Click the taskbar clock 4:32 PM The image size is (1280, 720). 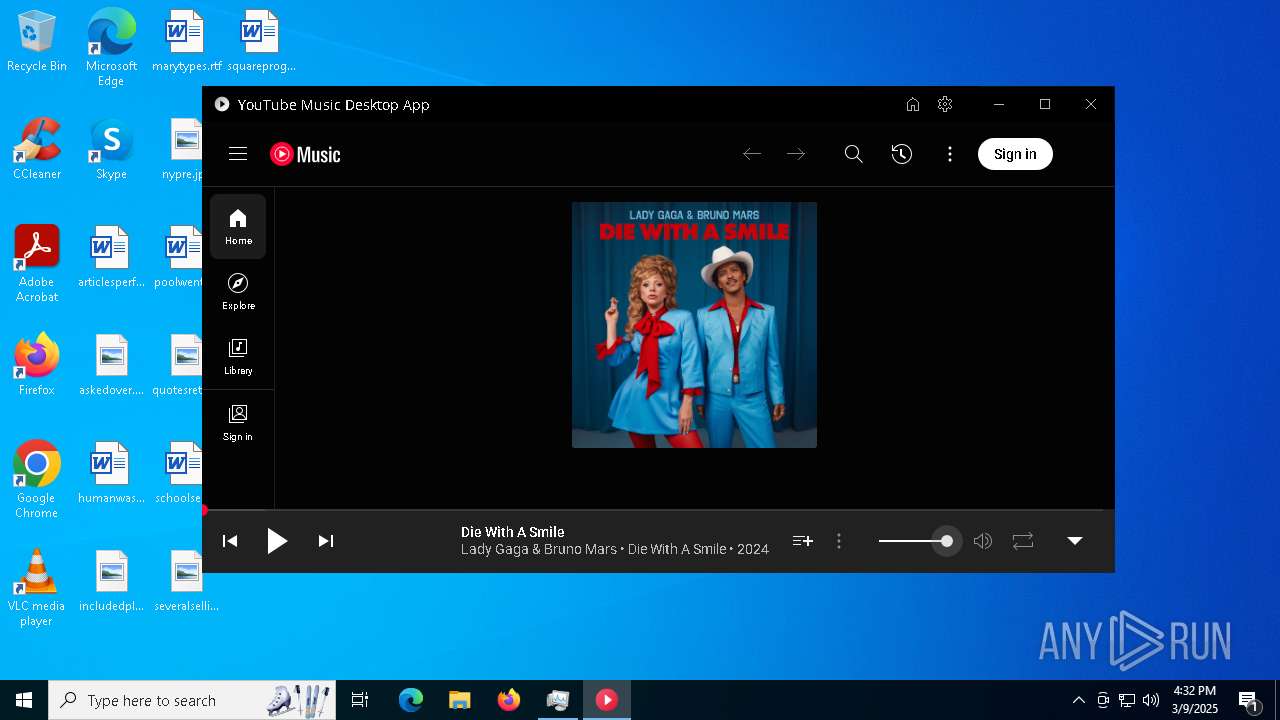1195,700
